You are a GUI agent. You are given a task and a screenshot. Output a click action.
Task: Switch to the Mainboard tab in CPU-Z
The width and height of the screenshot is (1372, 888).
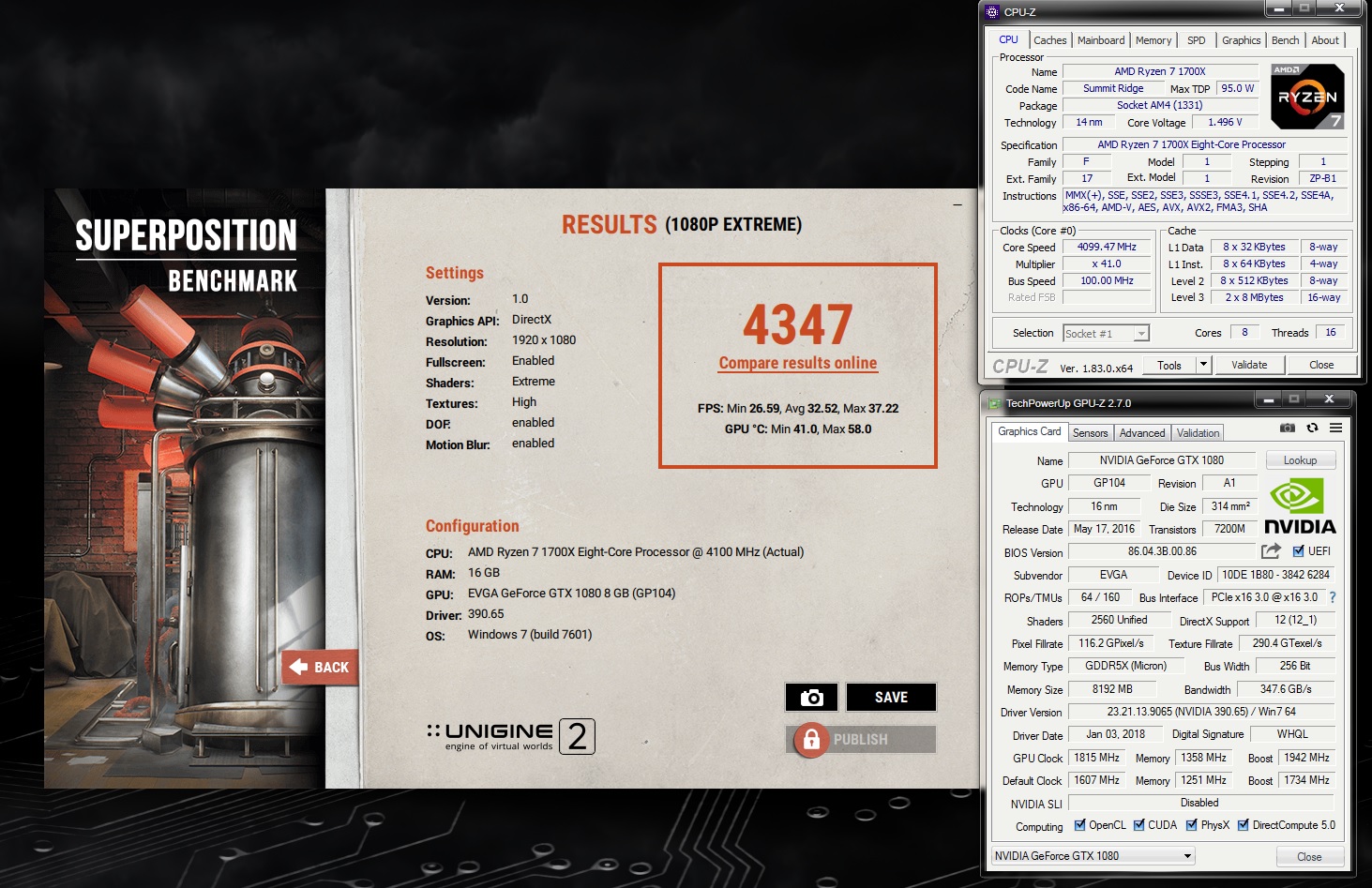1101,40
